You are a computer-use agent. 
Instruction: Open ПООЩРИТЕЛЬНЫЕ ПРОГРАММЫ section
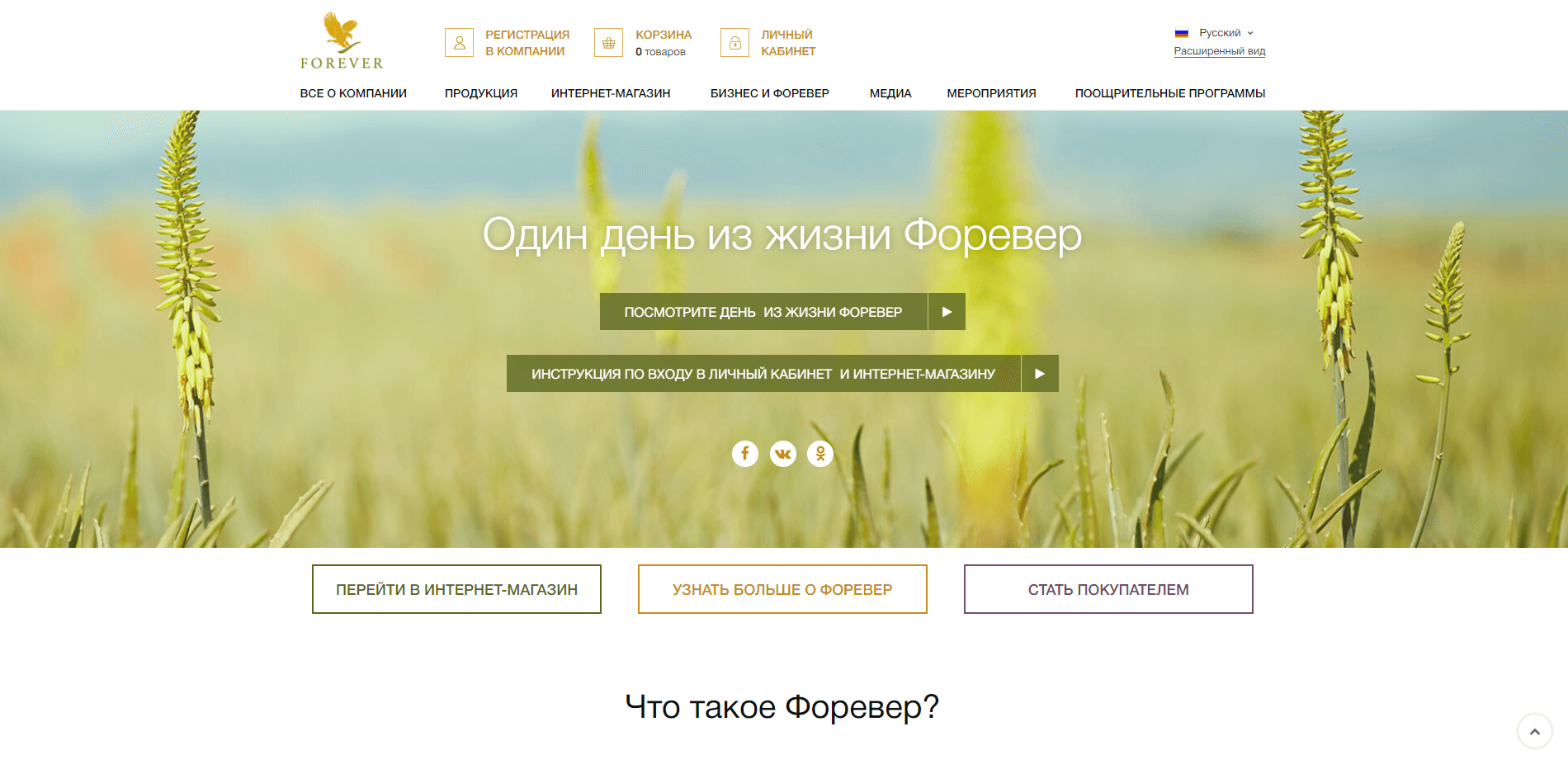(x=1169, y=93)
